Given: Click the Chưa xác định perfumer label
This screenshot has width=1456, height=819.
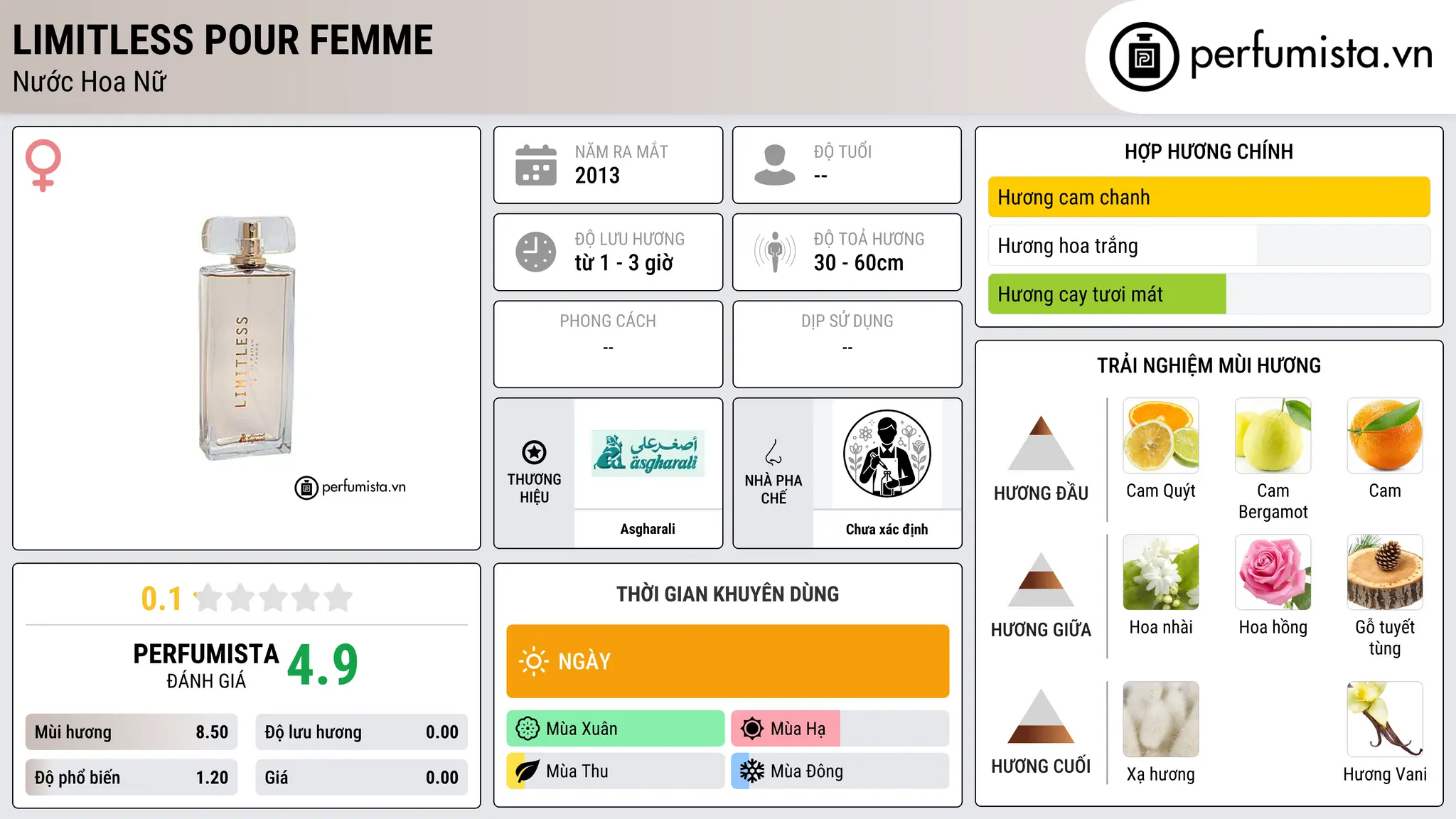Looking at the screenshot, I should pyautogui.click(x=887, y=529).
